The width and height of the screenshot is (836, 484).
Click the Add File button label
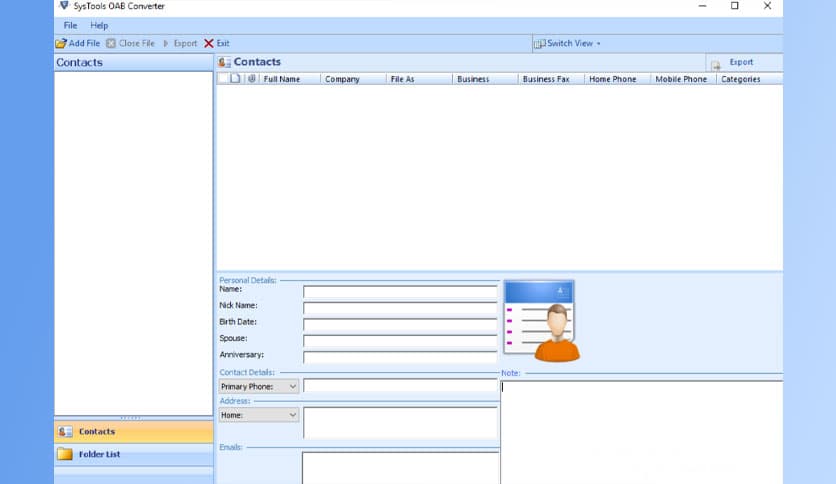pyautogui.click(x=84, y=43)
